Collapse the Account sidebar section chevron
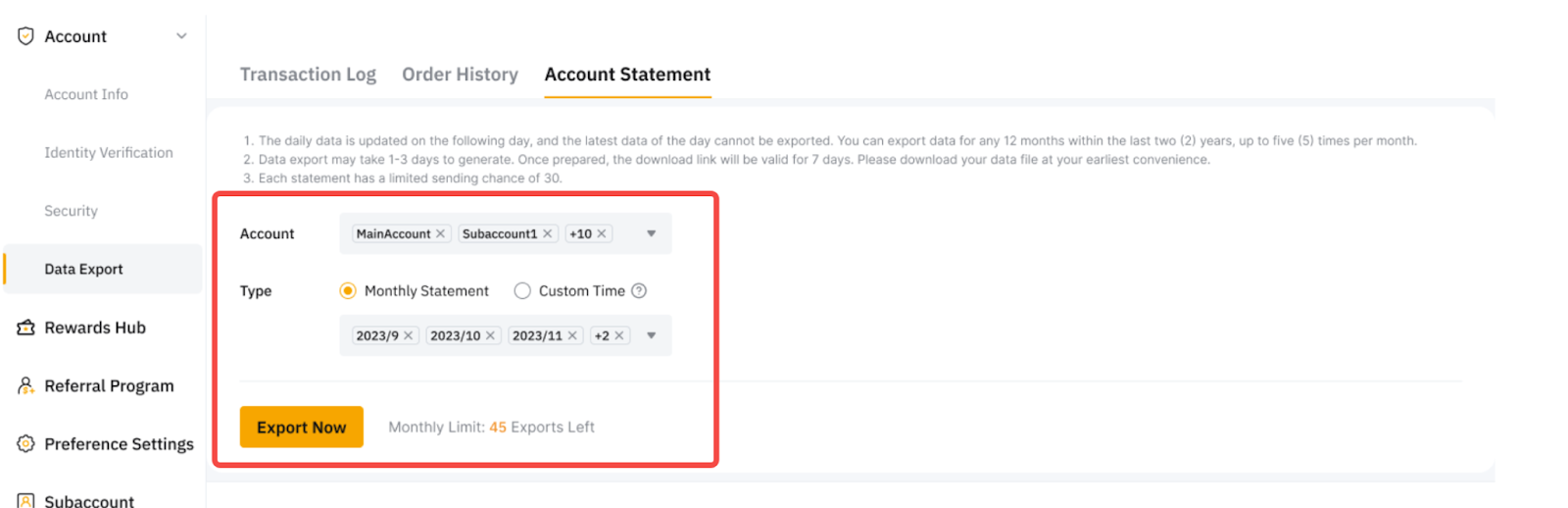This screenshot has width=1568, height=508. coord(181,36)
